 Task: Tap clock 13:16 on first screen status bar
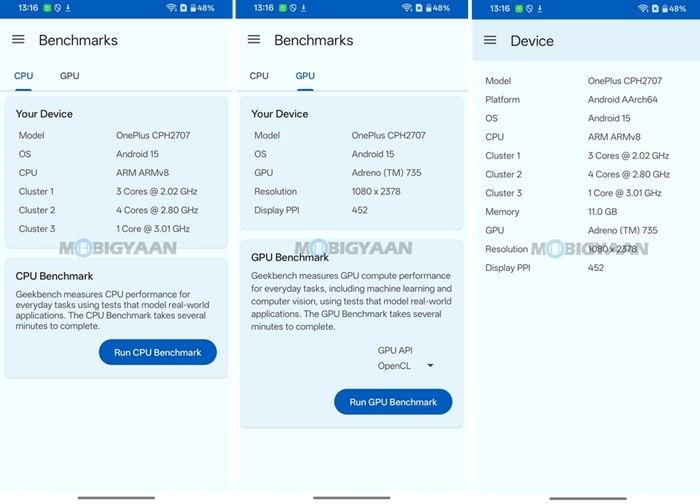click(x=28, y=8)
